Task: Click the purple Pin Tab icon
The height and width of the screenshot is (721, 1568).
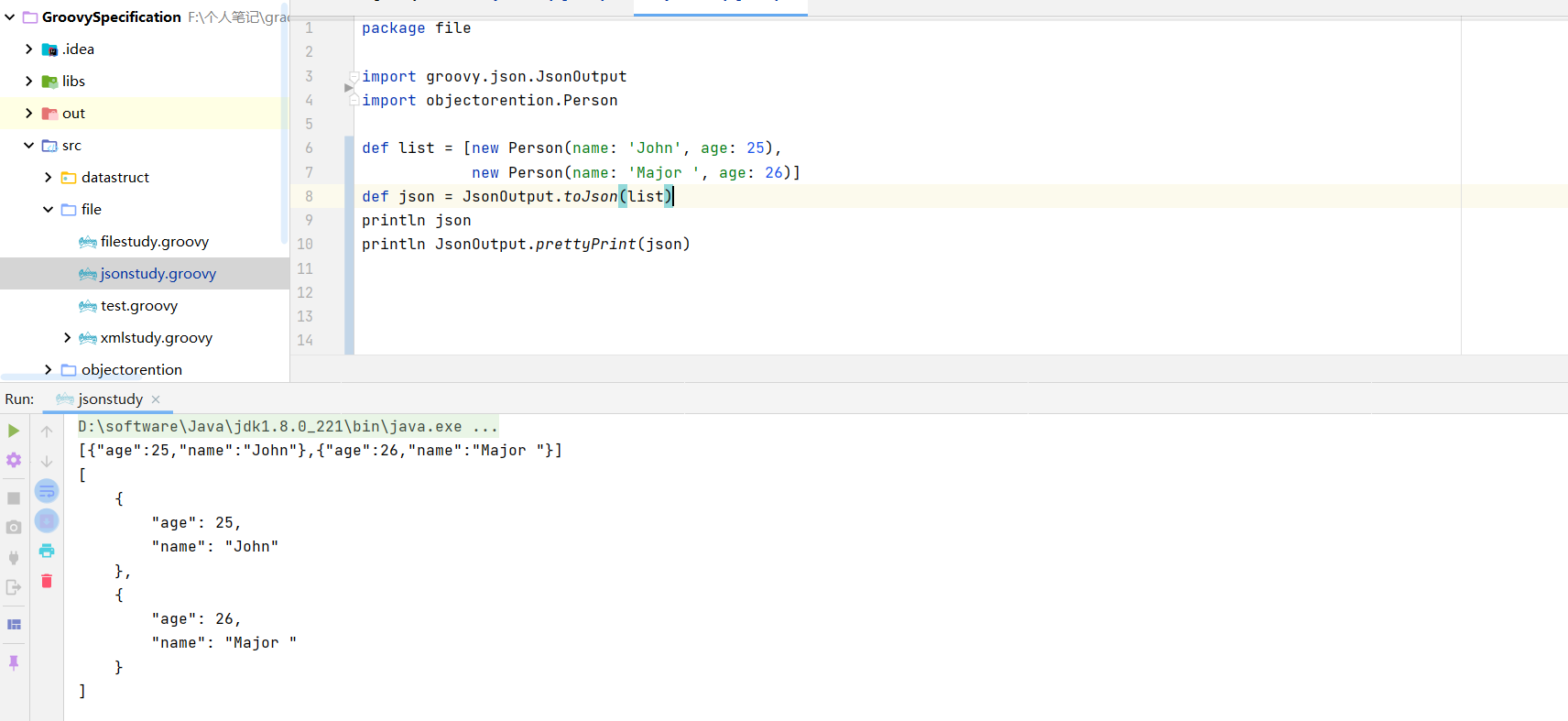Action: point(14,662)
